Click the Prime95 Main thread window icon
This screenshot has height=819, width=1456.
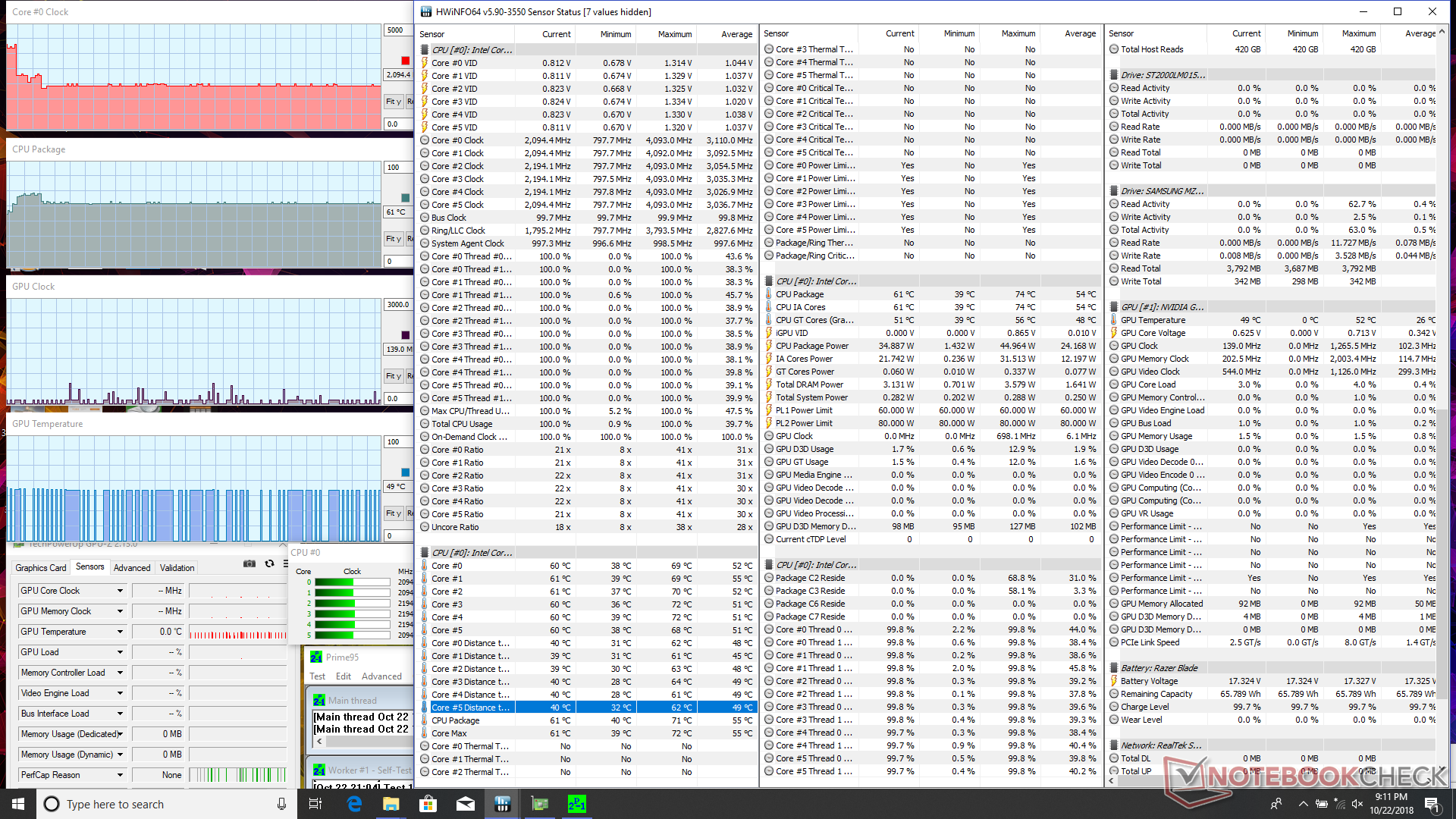[319, 701]
